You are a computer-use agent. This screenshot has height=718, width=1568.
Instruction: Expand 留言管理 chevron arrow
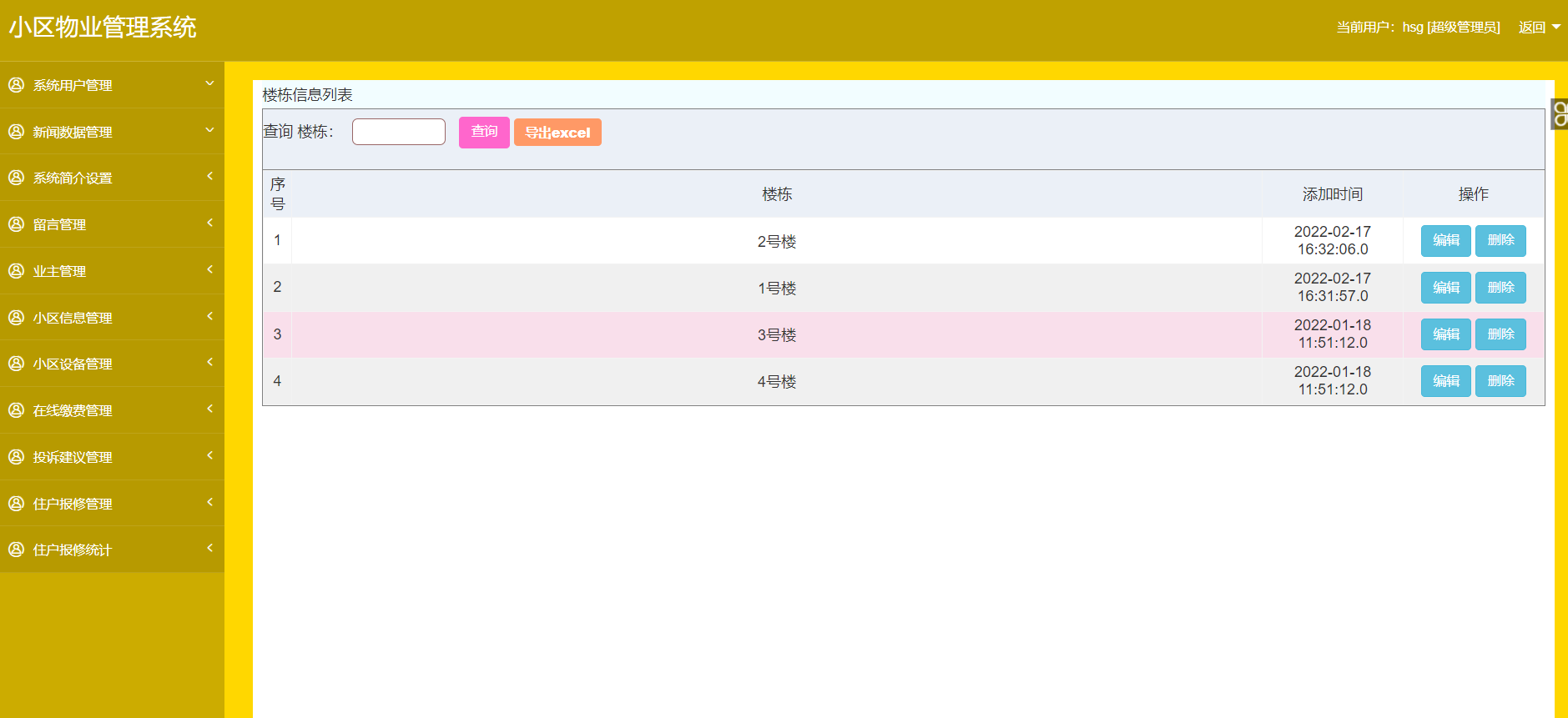(x=209, y=223)
